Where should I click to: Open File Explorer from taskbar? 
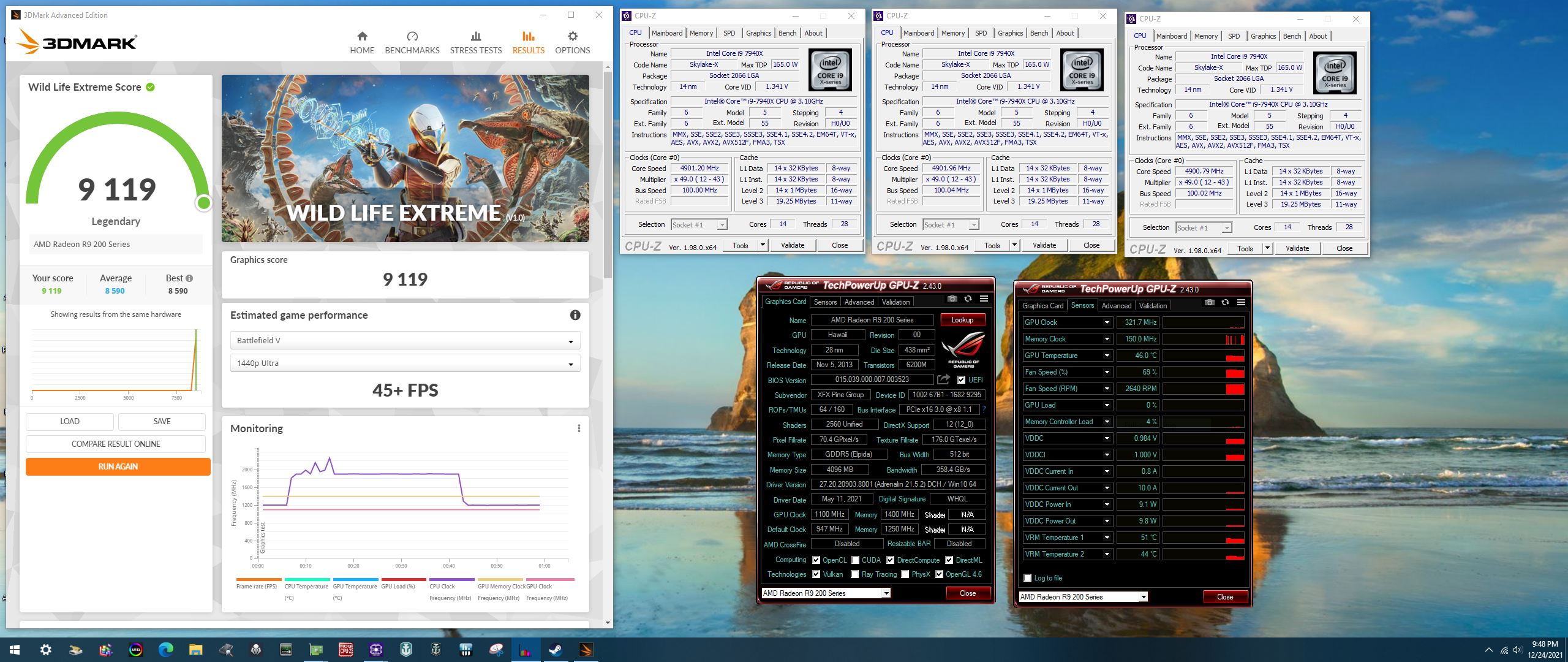tap(195, 650)
